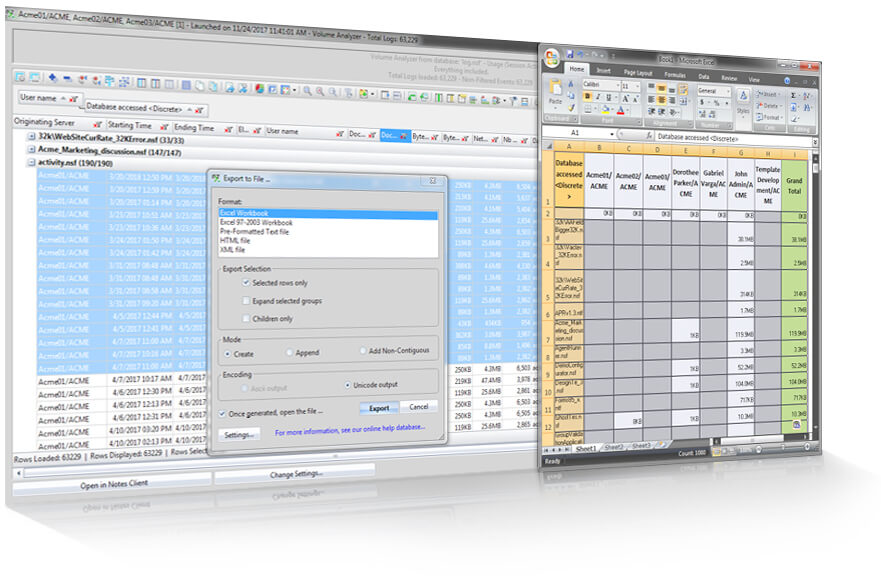The image size is (881, 580).
Task: Switch to the Home ribbon tab in Excel
Action: (x=576, y=69)
